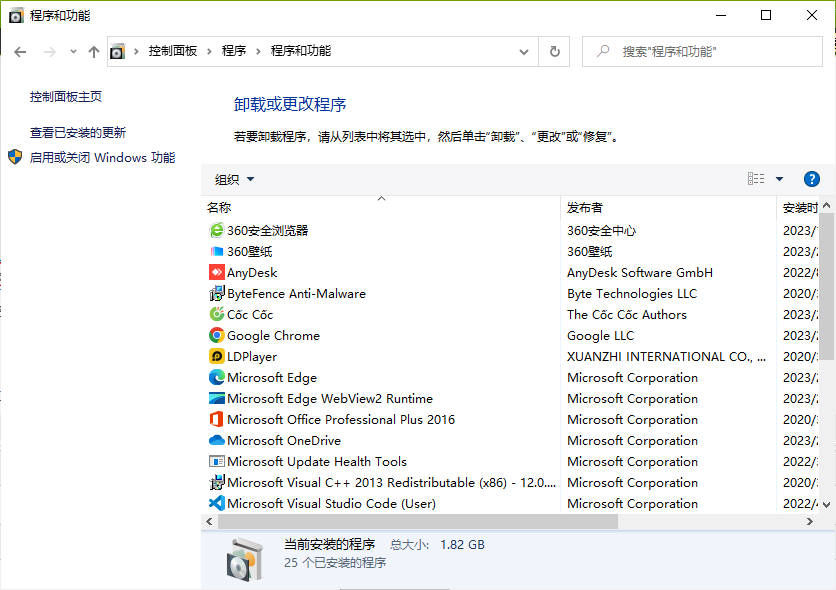Click the Microsoft OneDrive cloud icon
836x590 pixels.
216,440
